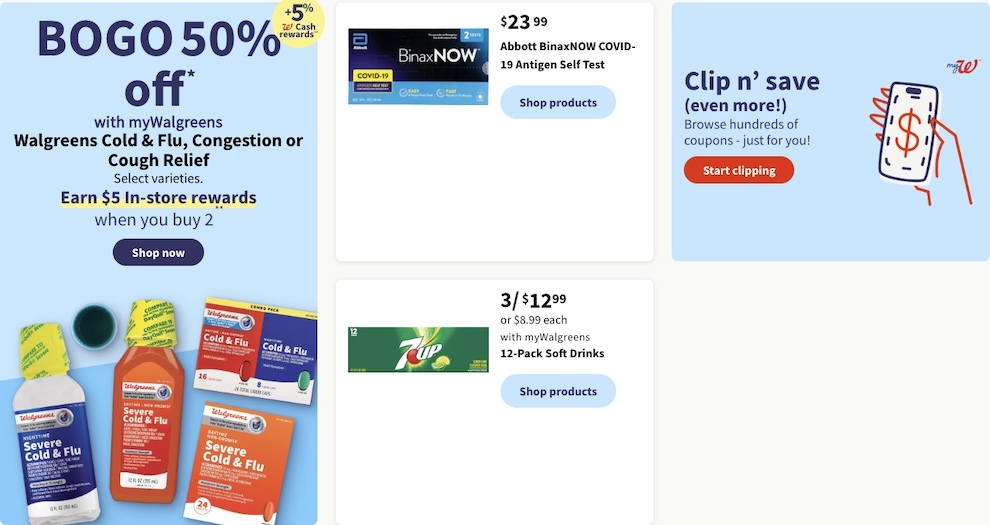Open the 12-Pack Soft Drinks title link
The height and width of the screenshot is (525, 990).
click(552, 353)
